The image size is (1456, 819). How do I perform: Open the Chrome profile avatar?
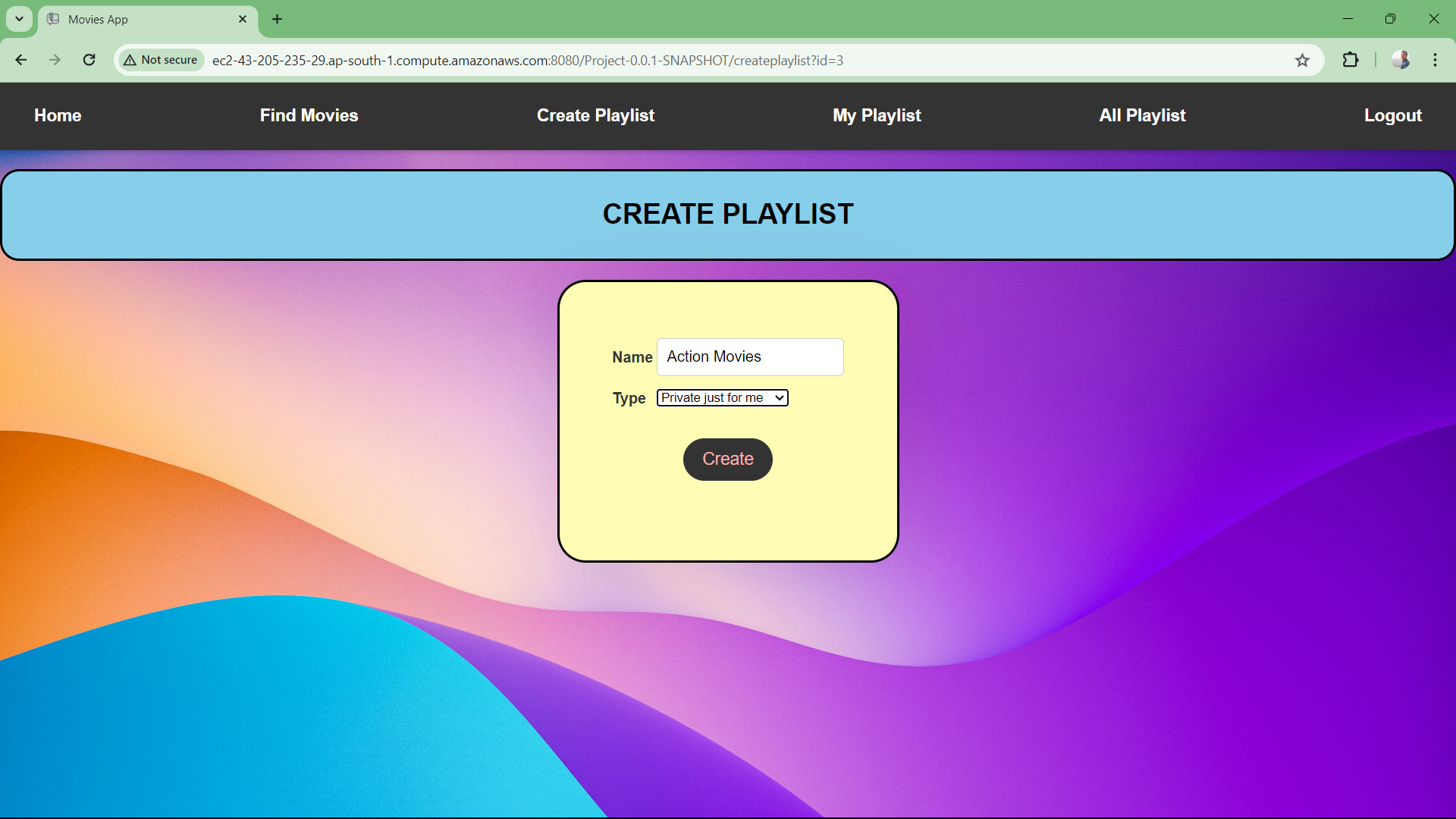pos(1401,60)
